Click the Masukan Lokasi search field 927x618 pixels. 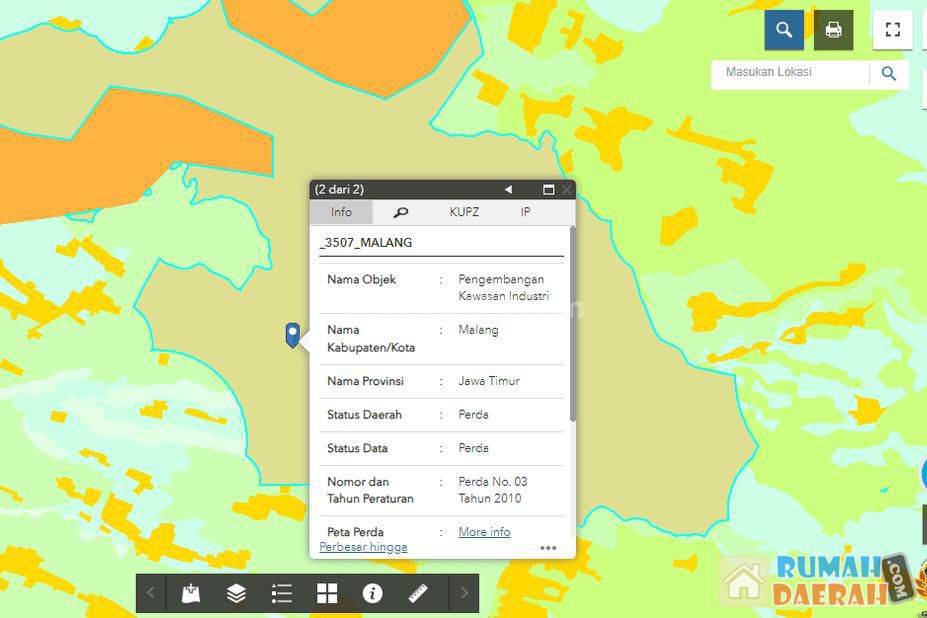[790, 73]
